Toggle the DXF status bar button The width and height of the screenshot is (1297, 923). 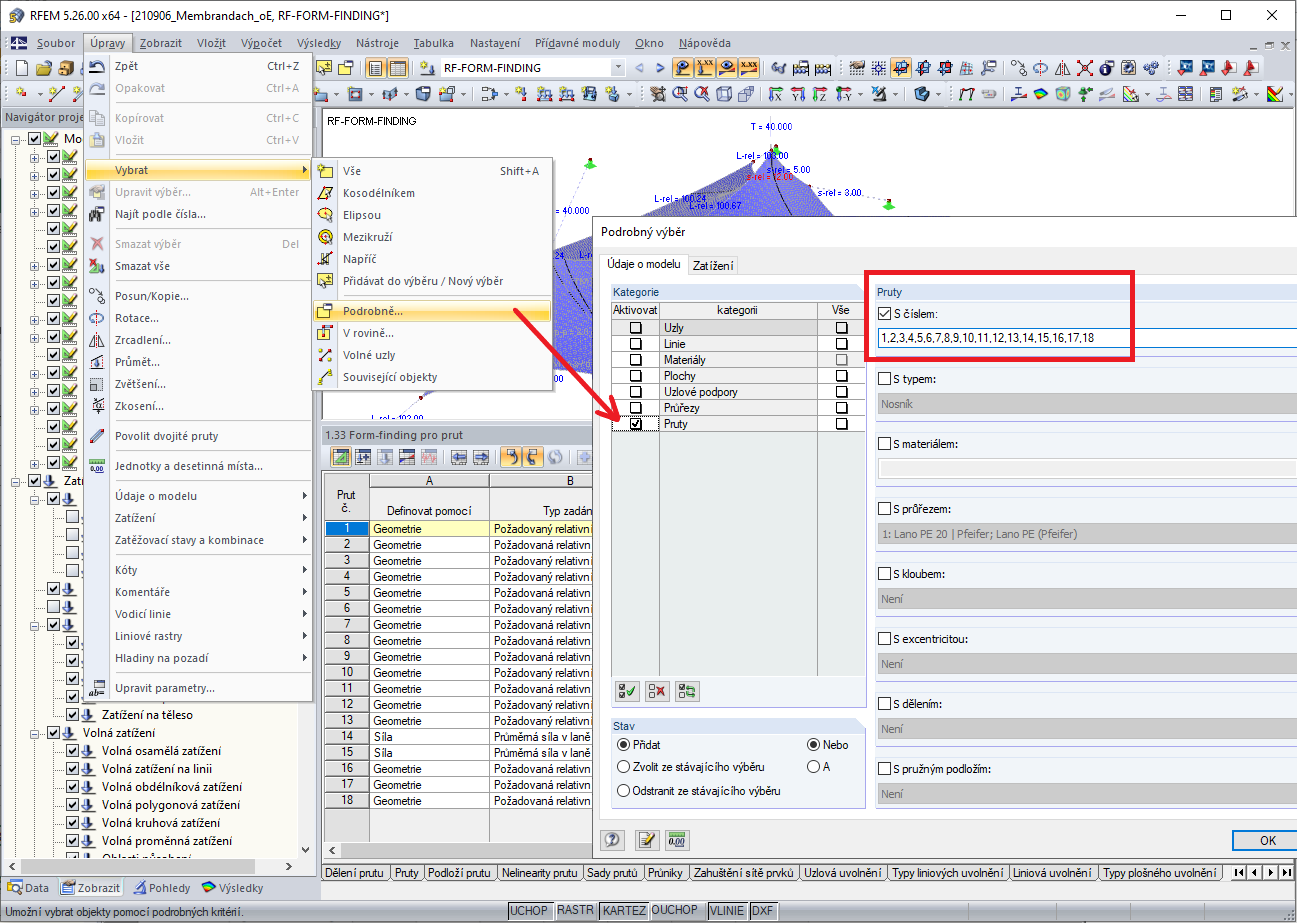(x=763, y=911)
